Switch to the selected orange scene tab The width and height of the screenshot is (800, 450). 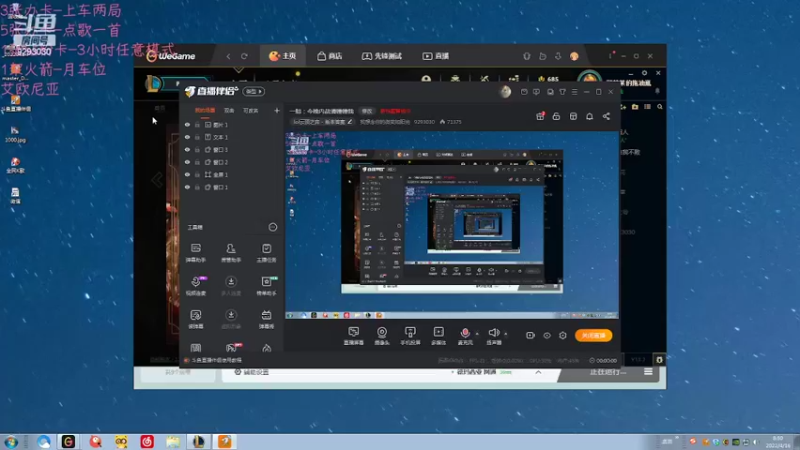pyautogui.click(x=205, y=110)
